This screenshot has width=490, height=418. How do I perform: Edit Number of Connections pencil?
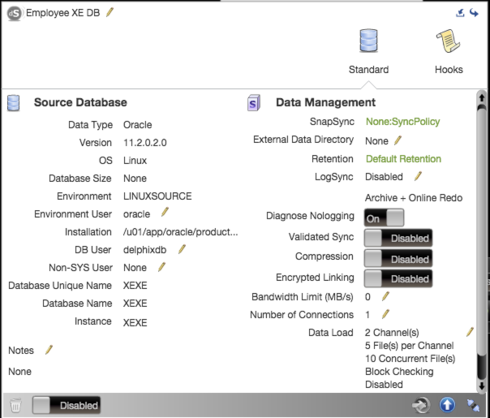[386, 314]
